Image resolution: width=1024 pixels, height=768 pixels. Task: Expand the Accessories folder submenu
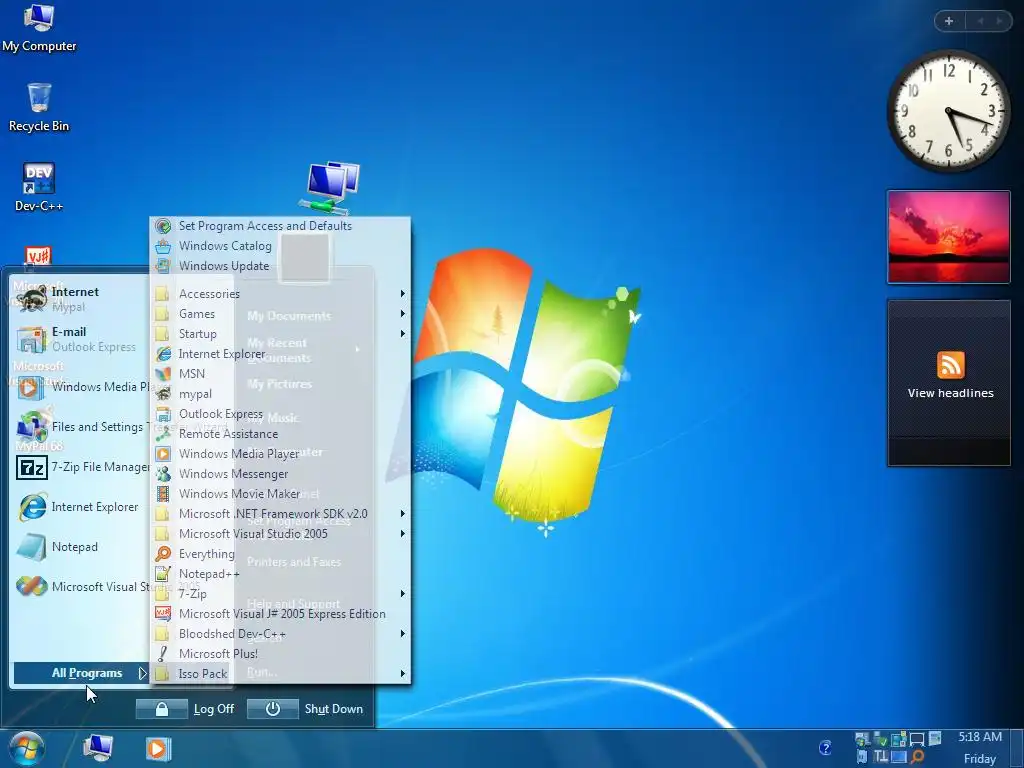point(280,294)
